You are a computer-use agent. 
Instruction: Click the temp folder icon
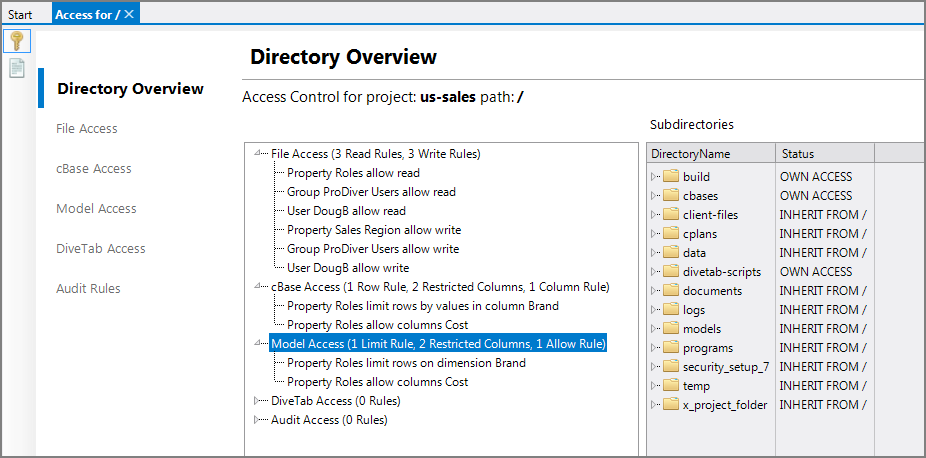tap(670, 385)
